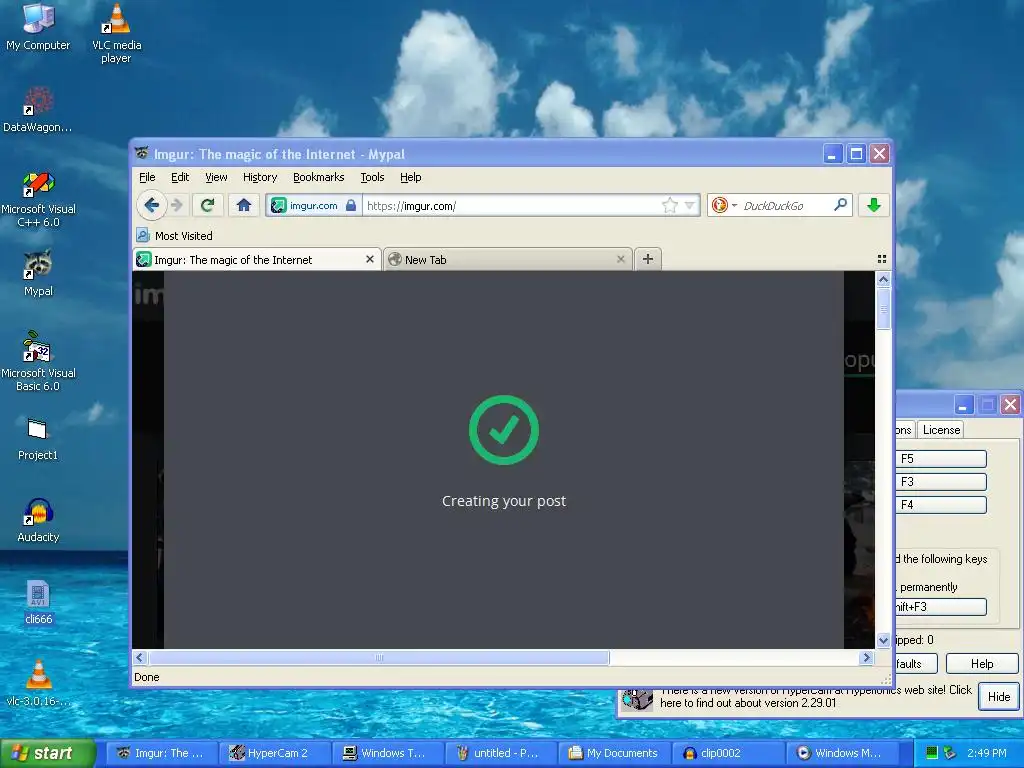Select the vlc-3.0.16 installer icon
Screen dimensions: 1024x768
click(x=38, y=684)
